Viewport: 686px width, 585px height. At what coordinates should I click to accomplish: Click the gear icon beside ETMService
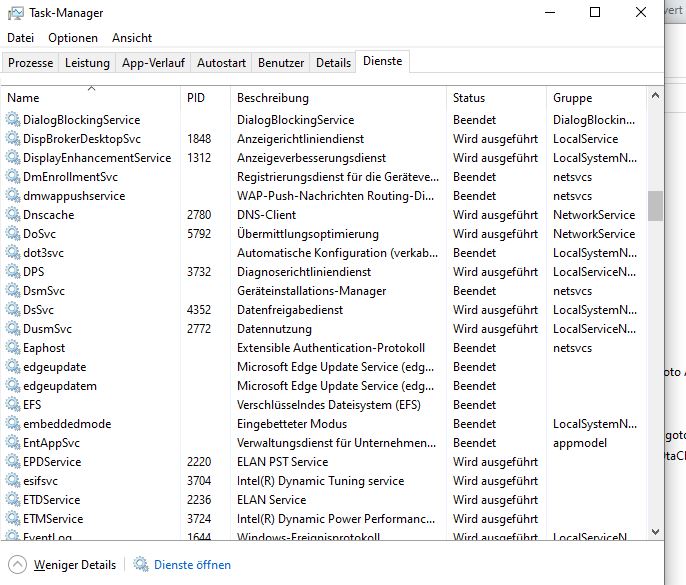pos(13,518)
